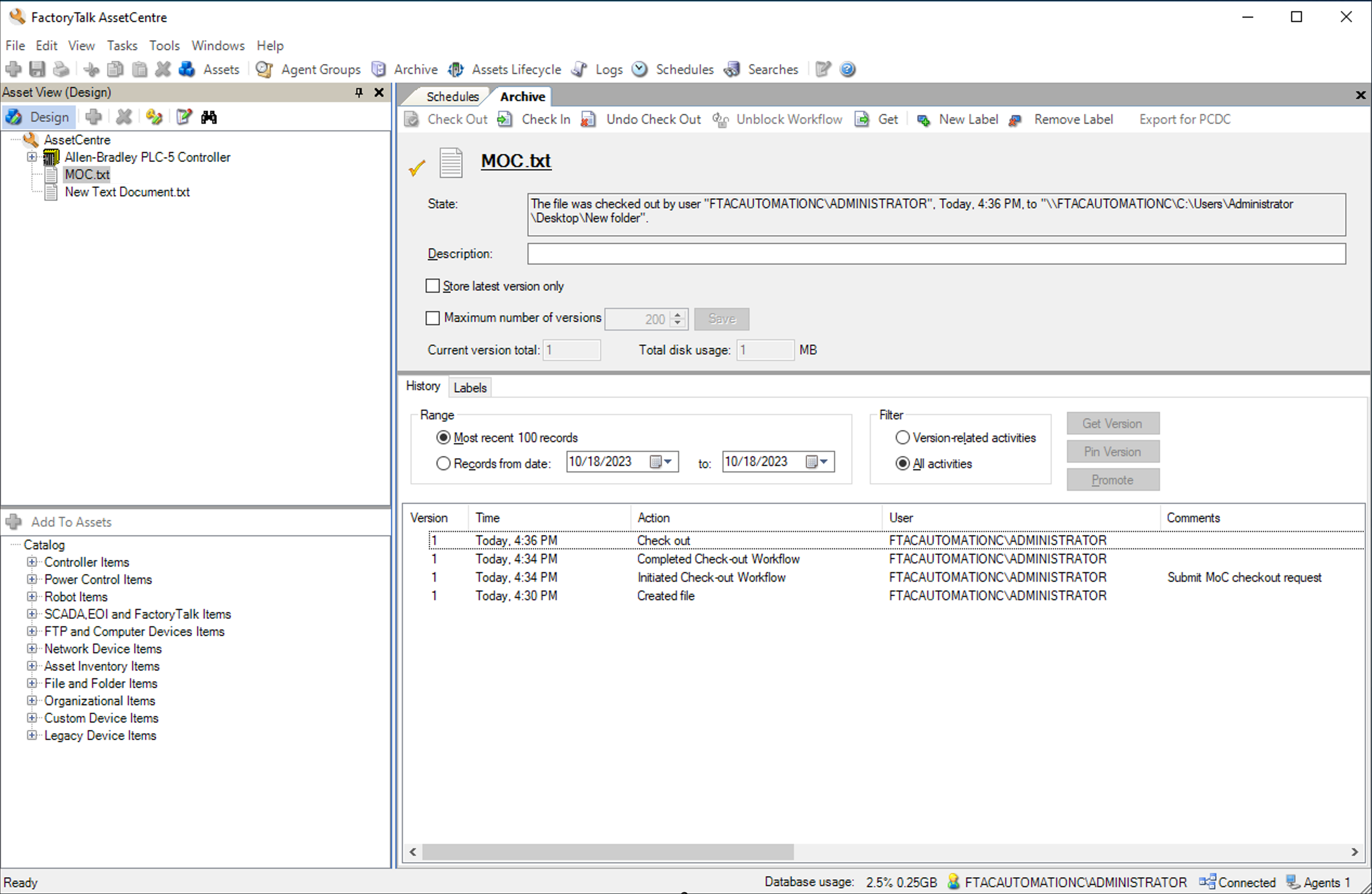Click the Print icon in main toolbar
1372x894 pixels.
coord(61,69)
